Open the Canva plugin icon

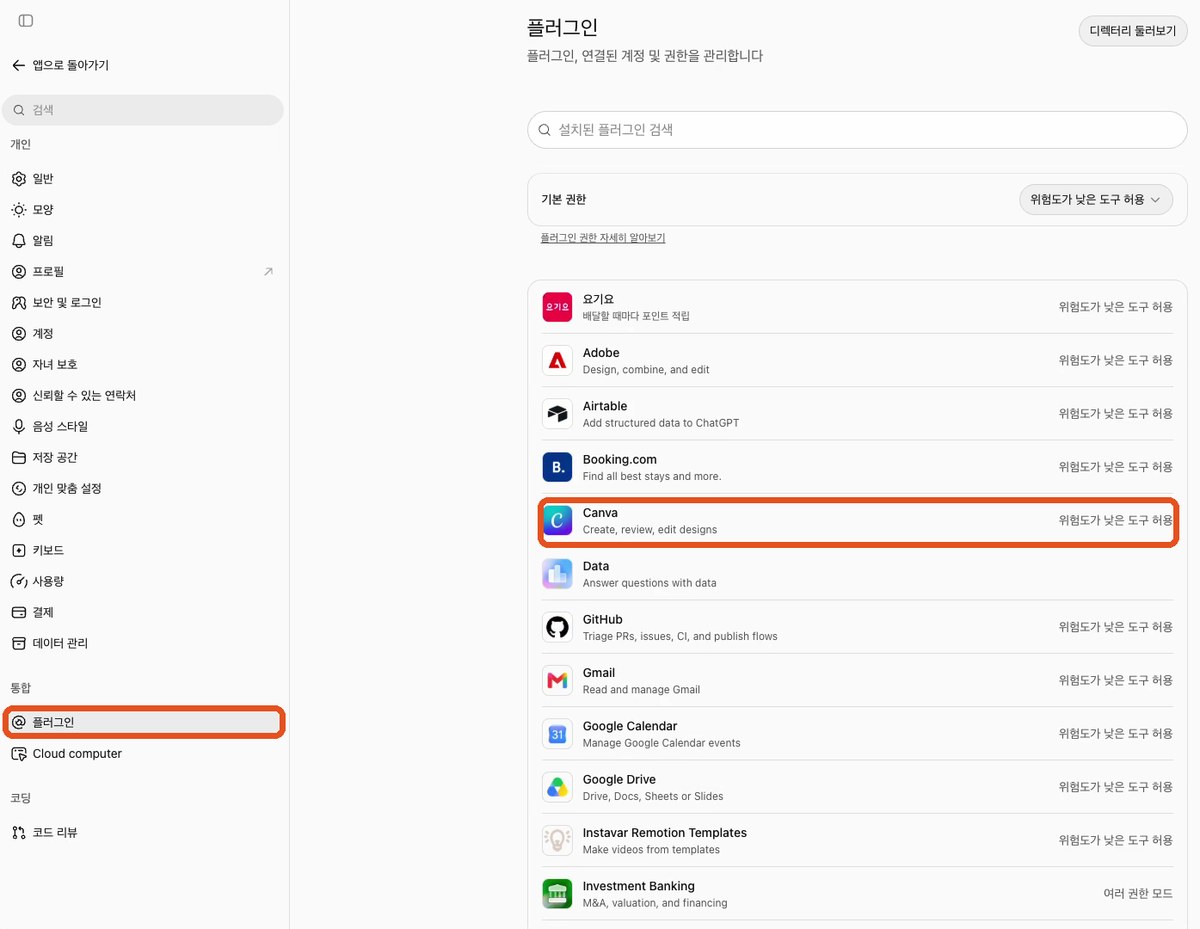(557, 520)
